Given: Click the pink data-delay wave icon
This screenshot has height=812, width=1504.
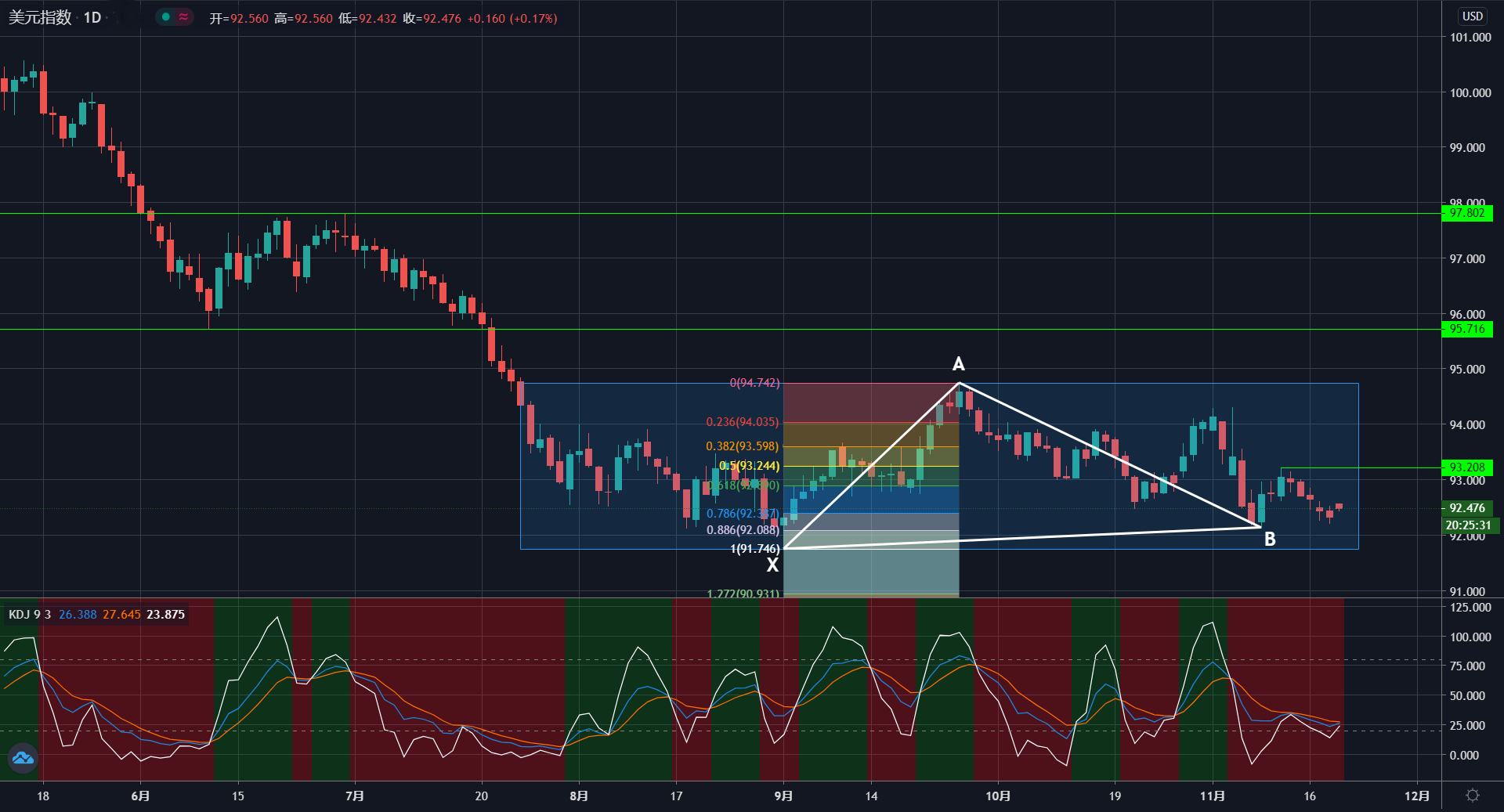Looking at the screenshot, I should (184, 17).
